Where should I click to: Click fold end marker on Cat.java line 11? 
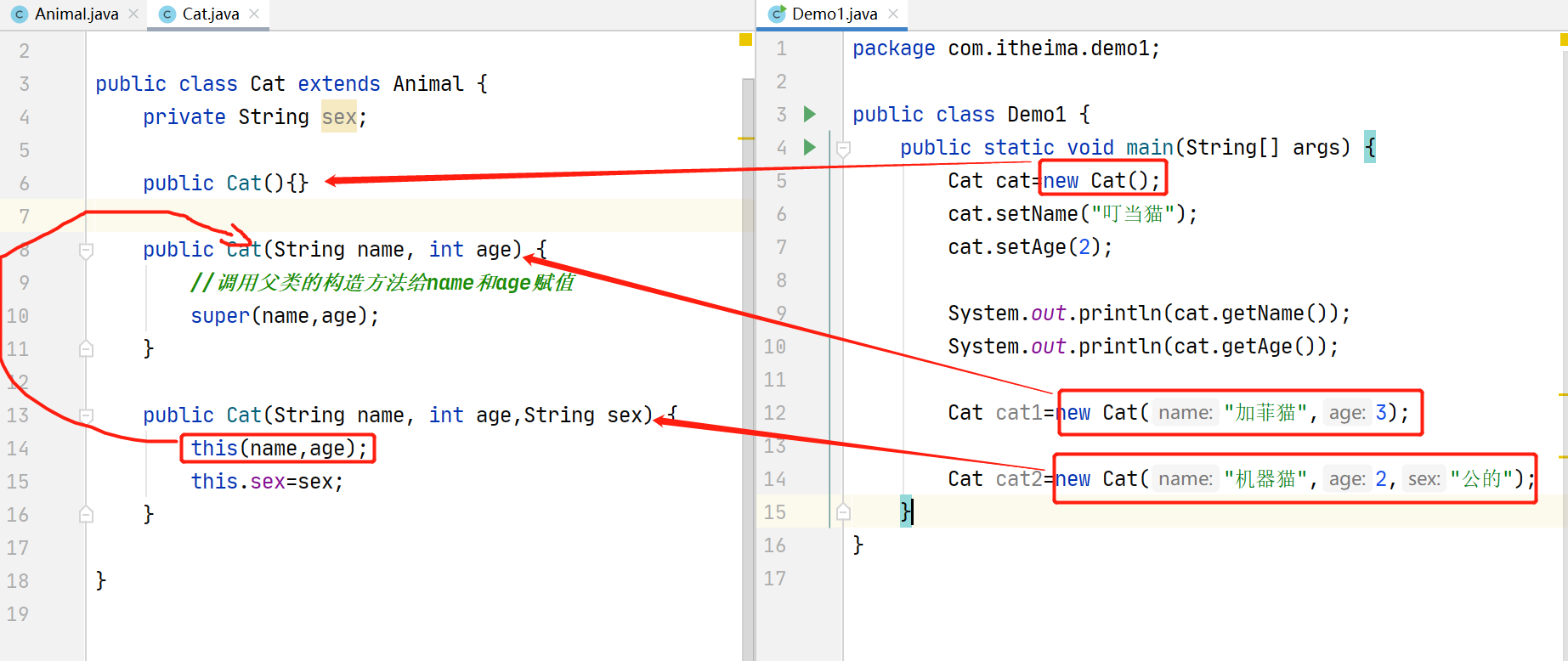pyautogui.click(x=86, y=349)
